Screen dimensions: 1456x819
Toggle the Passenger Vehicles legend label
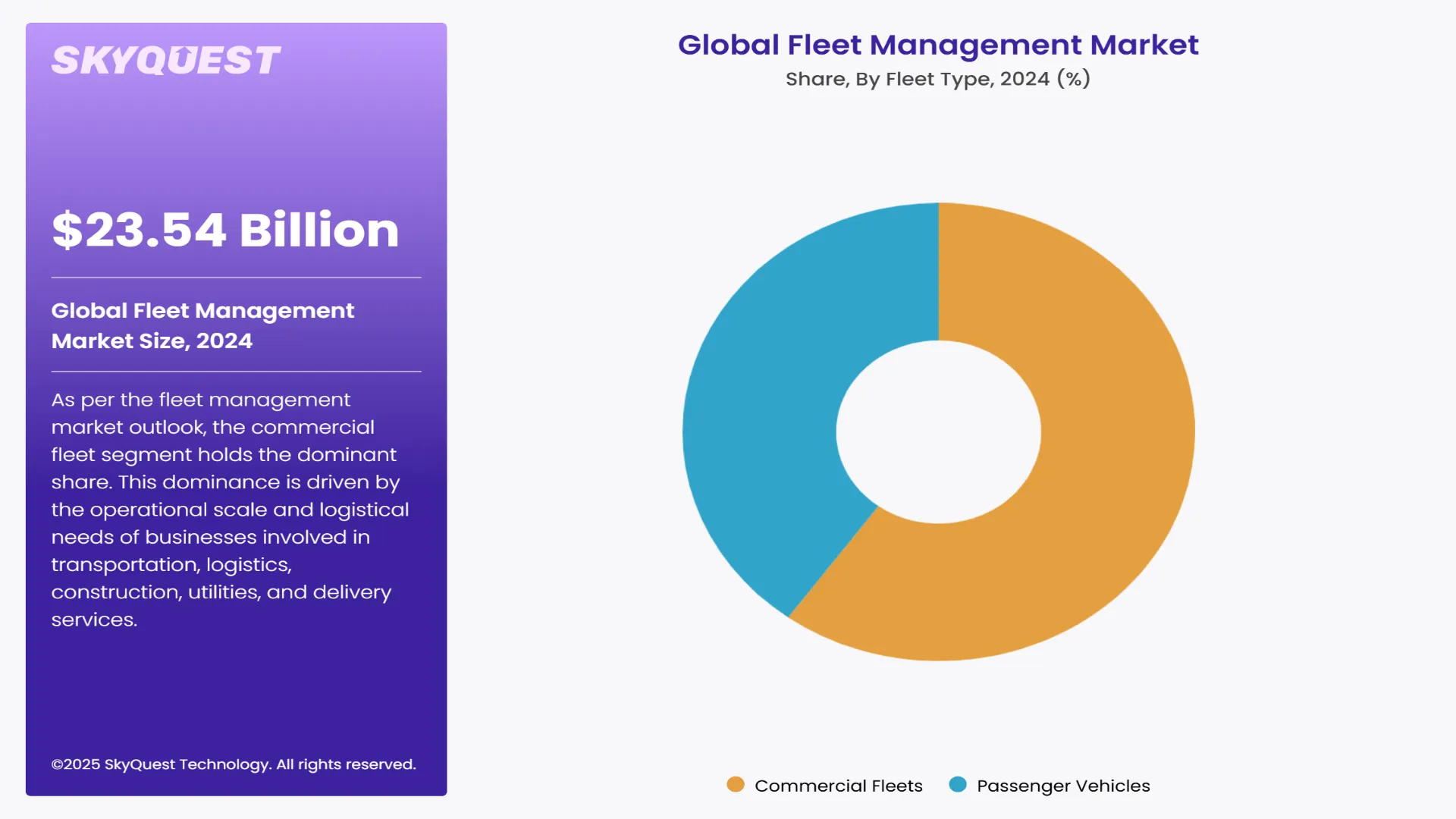(1062, 786)
